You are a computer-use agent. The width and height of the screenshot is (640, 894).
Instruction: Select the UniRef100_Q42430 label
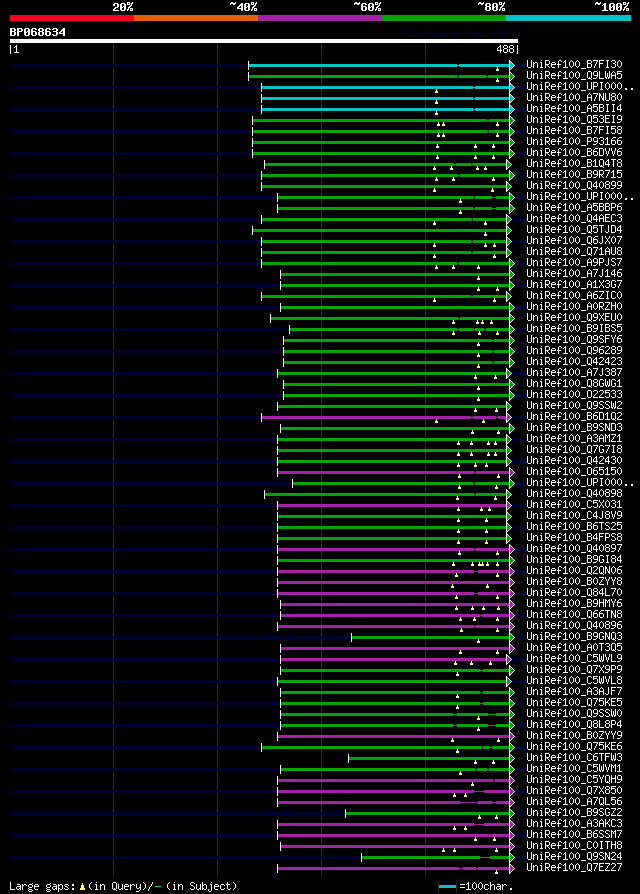[574, 461]
